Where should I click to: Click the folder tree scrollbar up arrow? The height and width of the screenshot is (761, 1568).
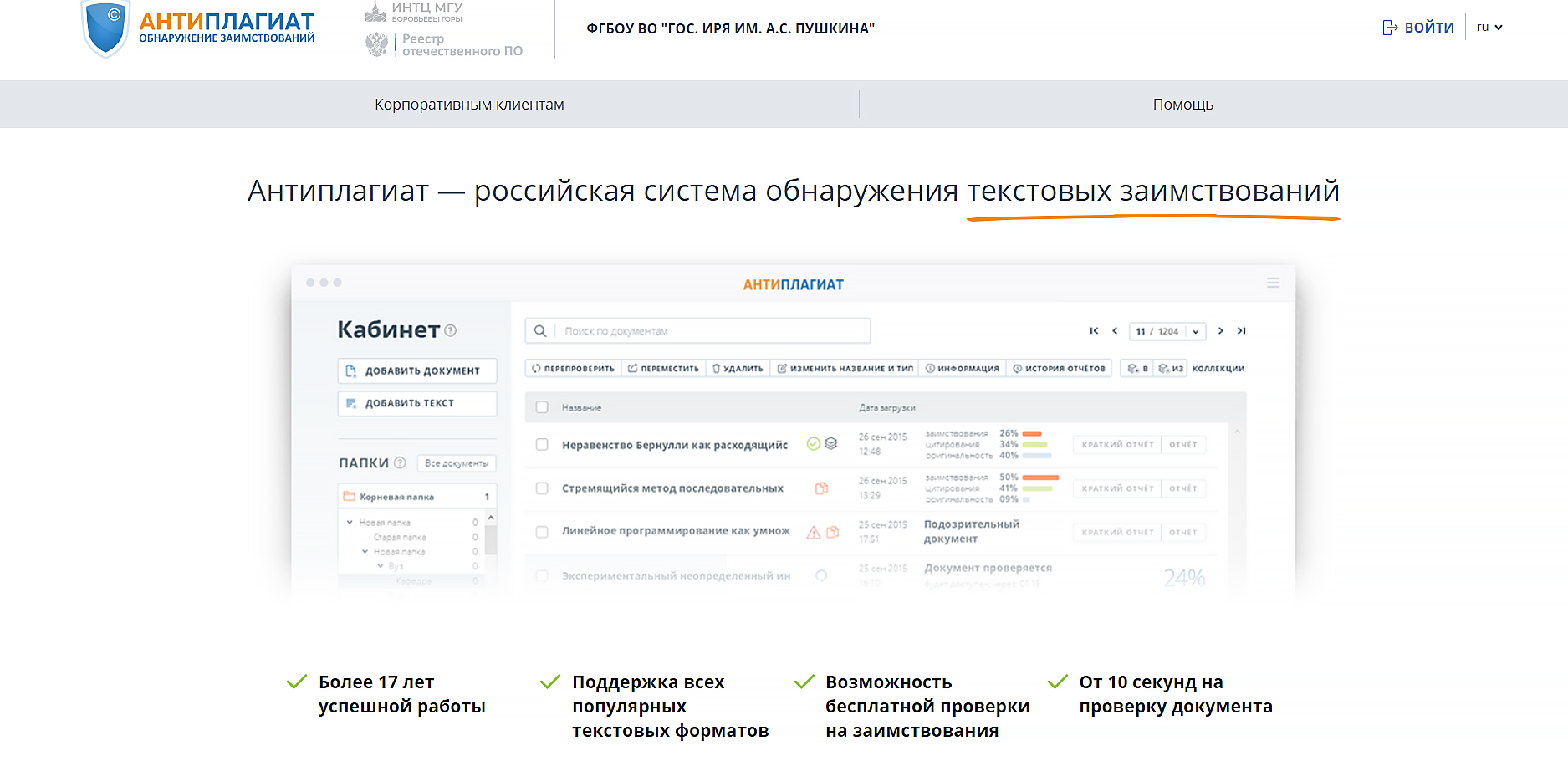(x=491, y=518)
